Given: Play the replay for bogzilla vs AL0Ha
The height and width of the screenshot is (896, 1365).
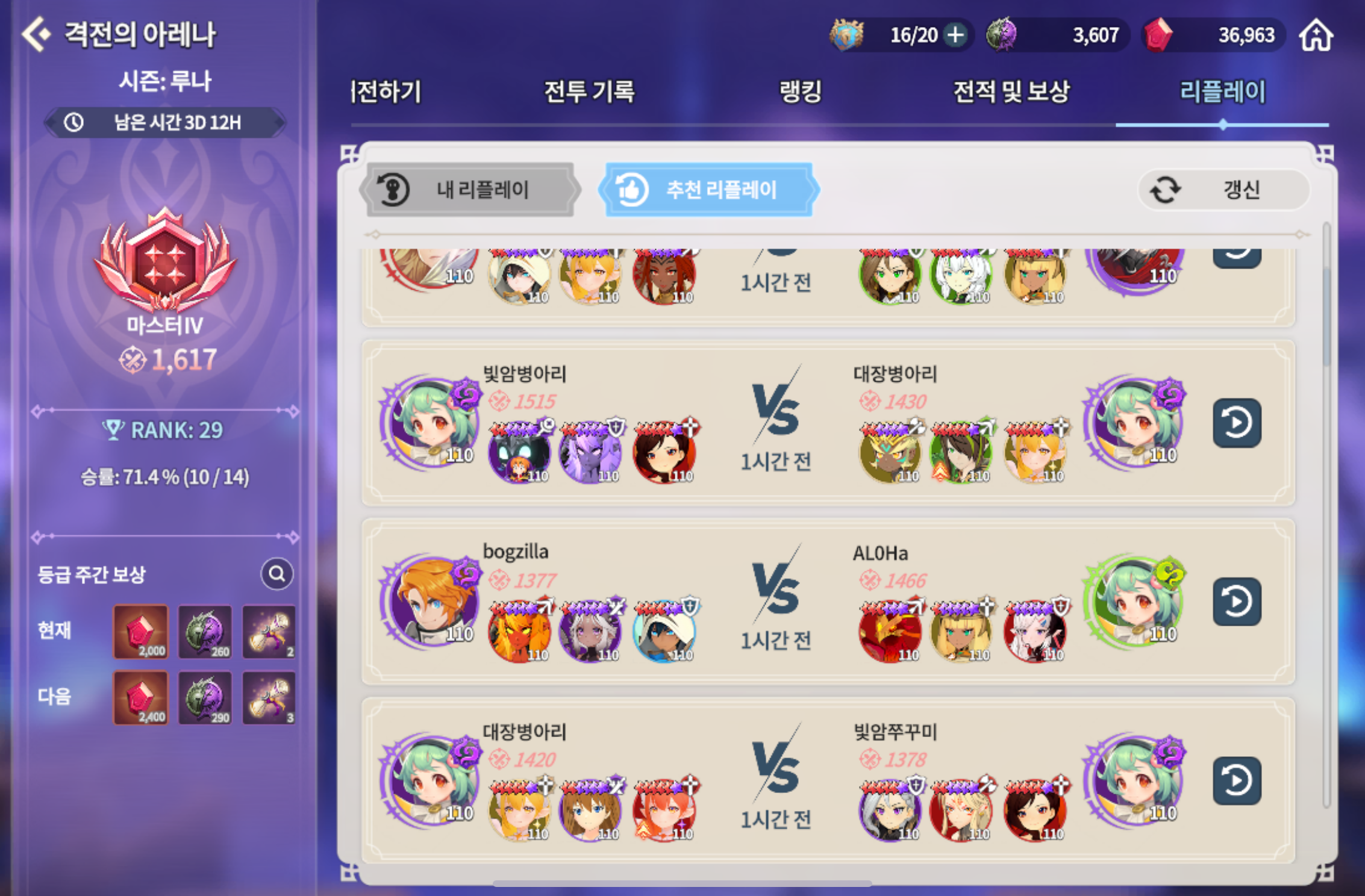Looking at the screenshot, I should pyautogui.click(x=1236, y=602).
